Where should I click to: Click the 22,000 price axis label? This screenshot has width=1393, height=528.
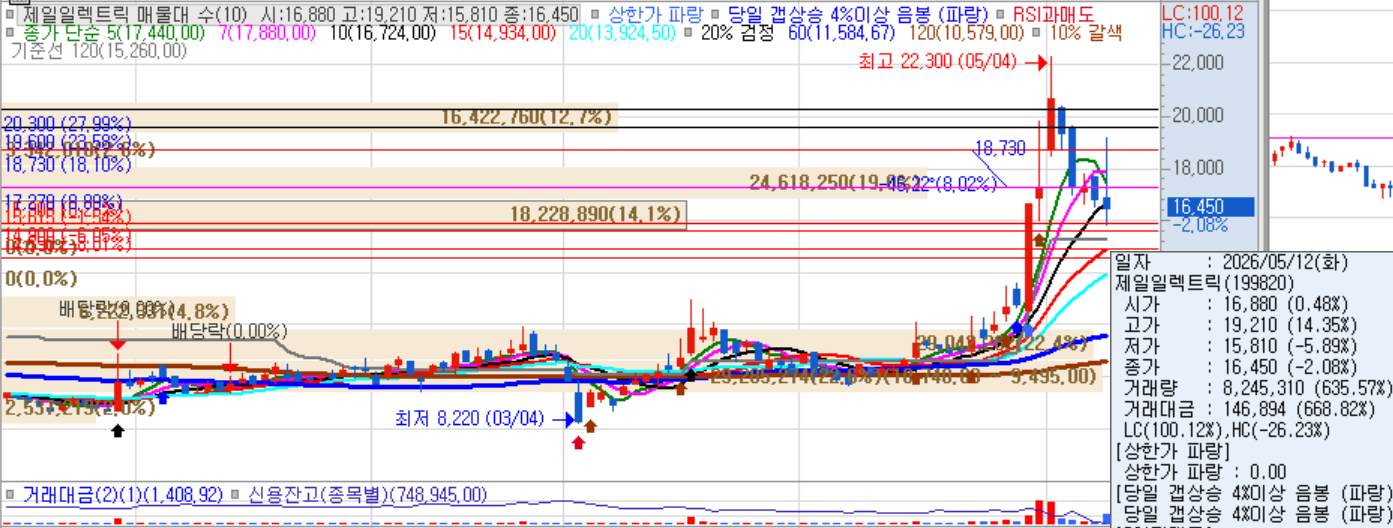point(1196,62)
